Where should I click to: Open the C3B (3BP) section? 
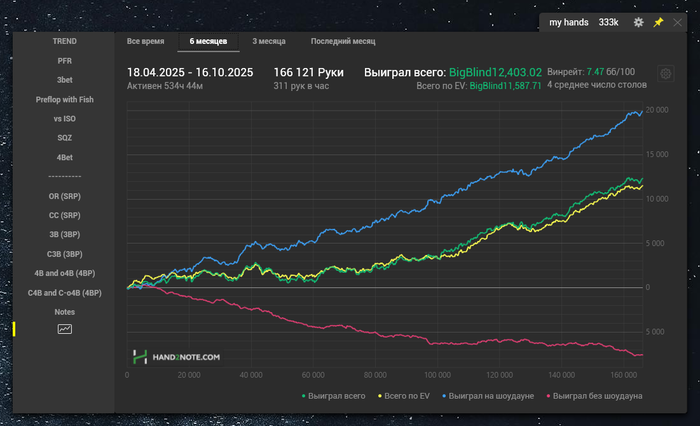click(x=65, y=254)
